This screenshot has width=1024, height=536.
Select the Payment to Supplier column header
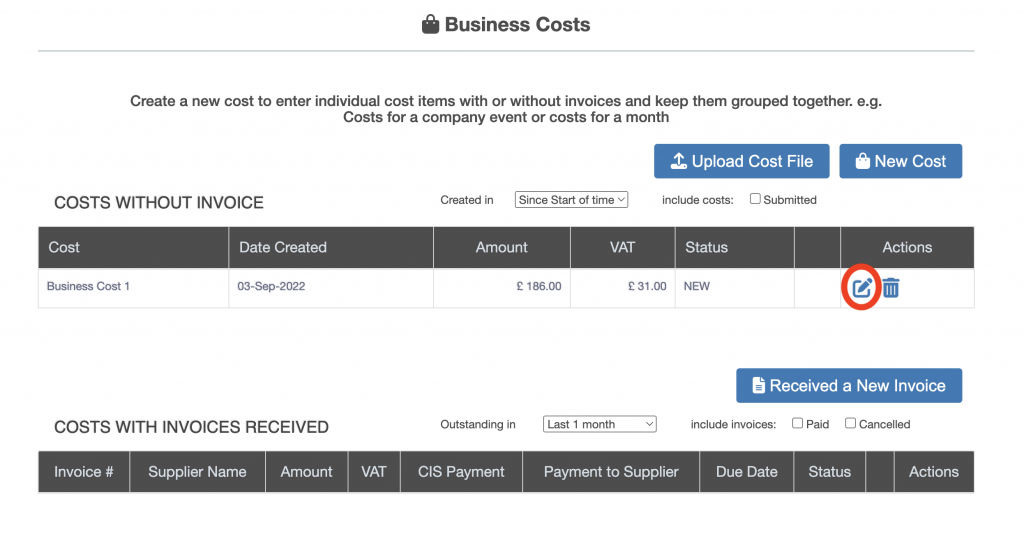[610, 472]
